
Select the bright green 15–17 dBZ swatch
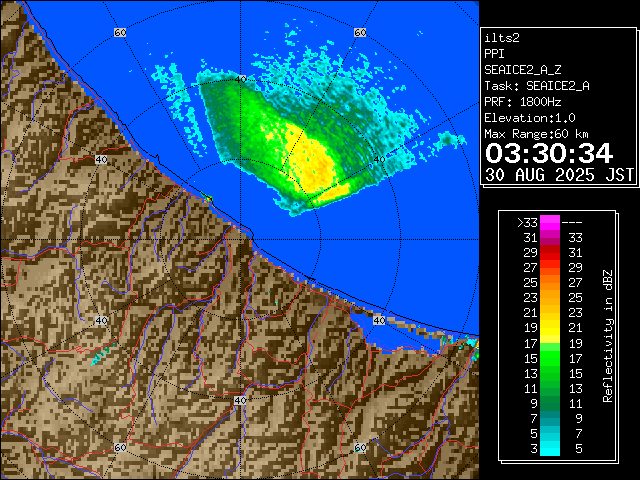549,357
